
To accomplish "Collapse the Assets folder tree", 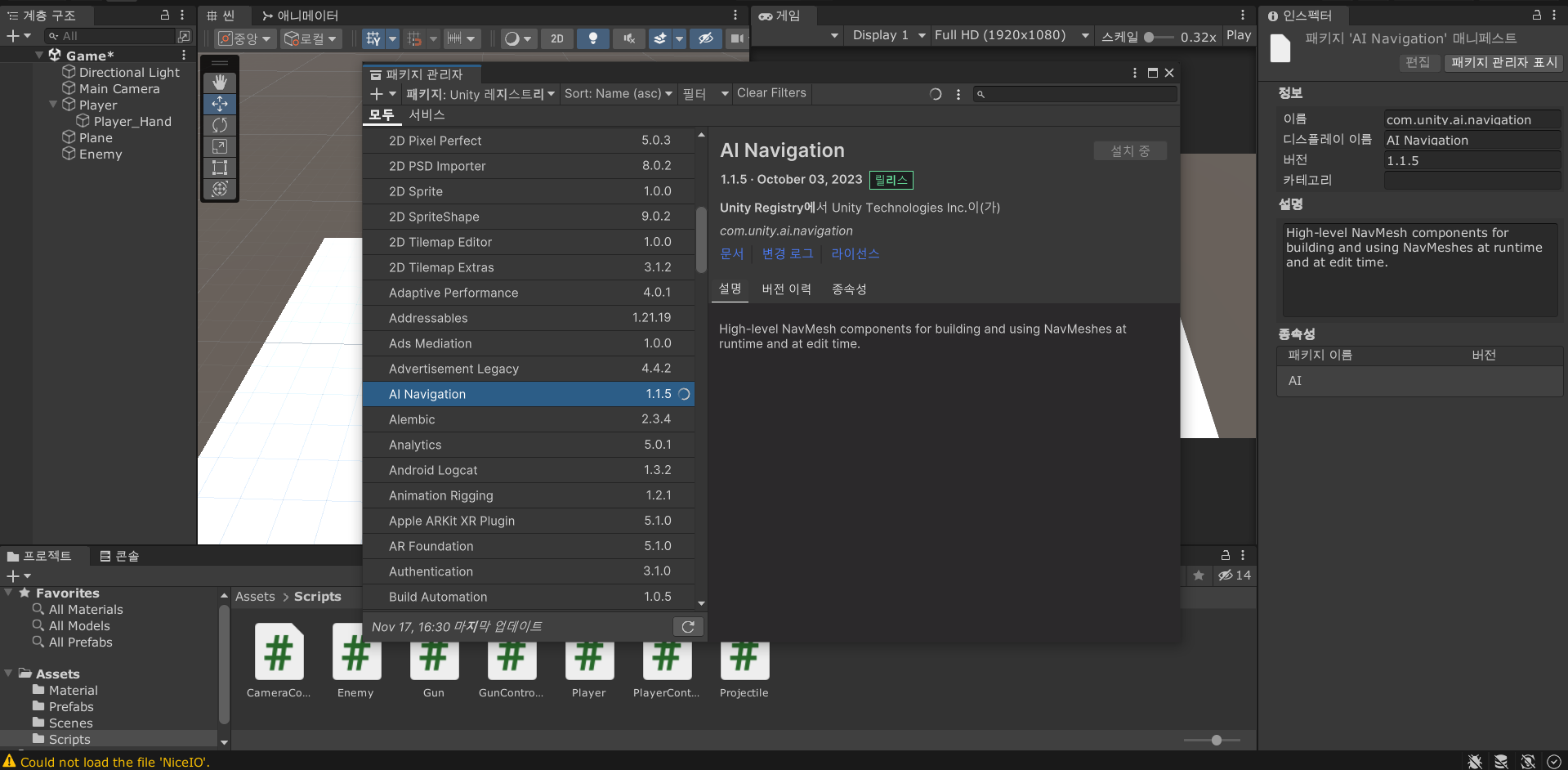I will tap(9, 674).
